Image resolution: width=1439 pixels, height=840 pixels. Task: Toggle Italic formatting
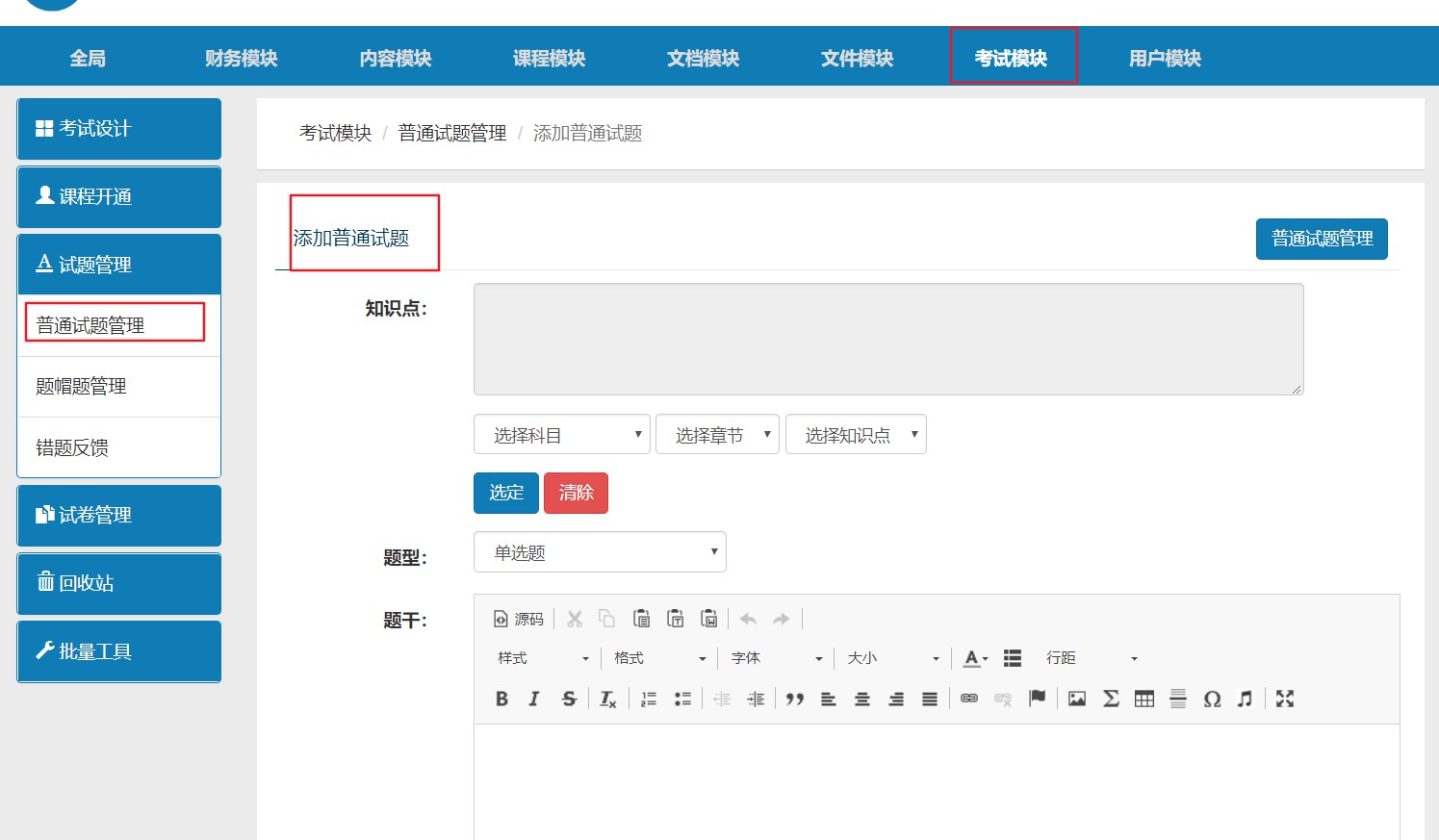coord(534,699)
